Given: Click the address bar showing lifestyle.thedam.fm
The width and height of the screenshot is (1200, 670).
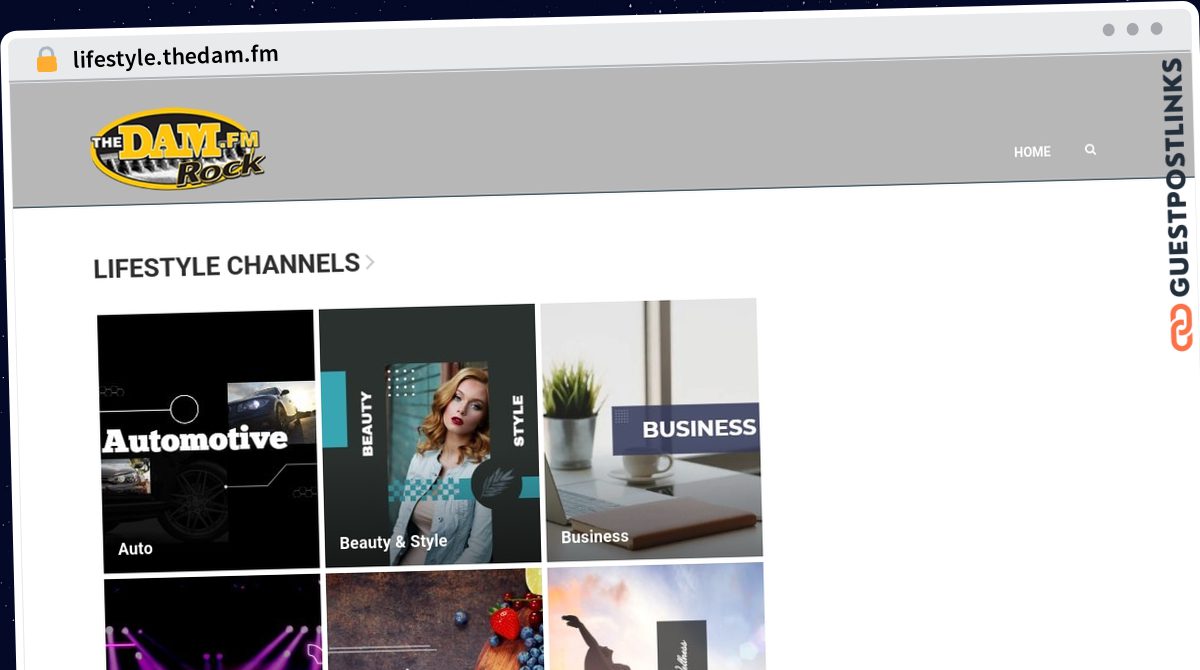Looking at the screenshot, I should [176, 55].
